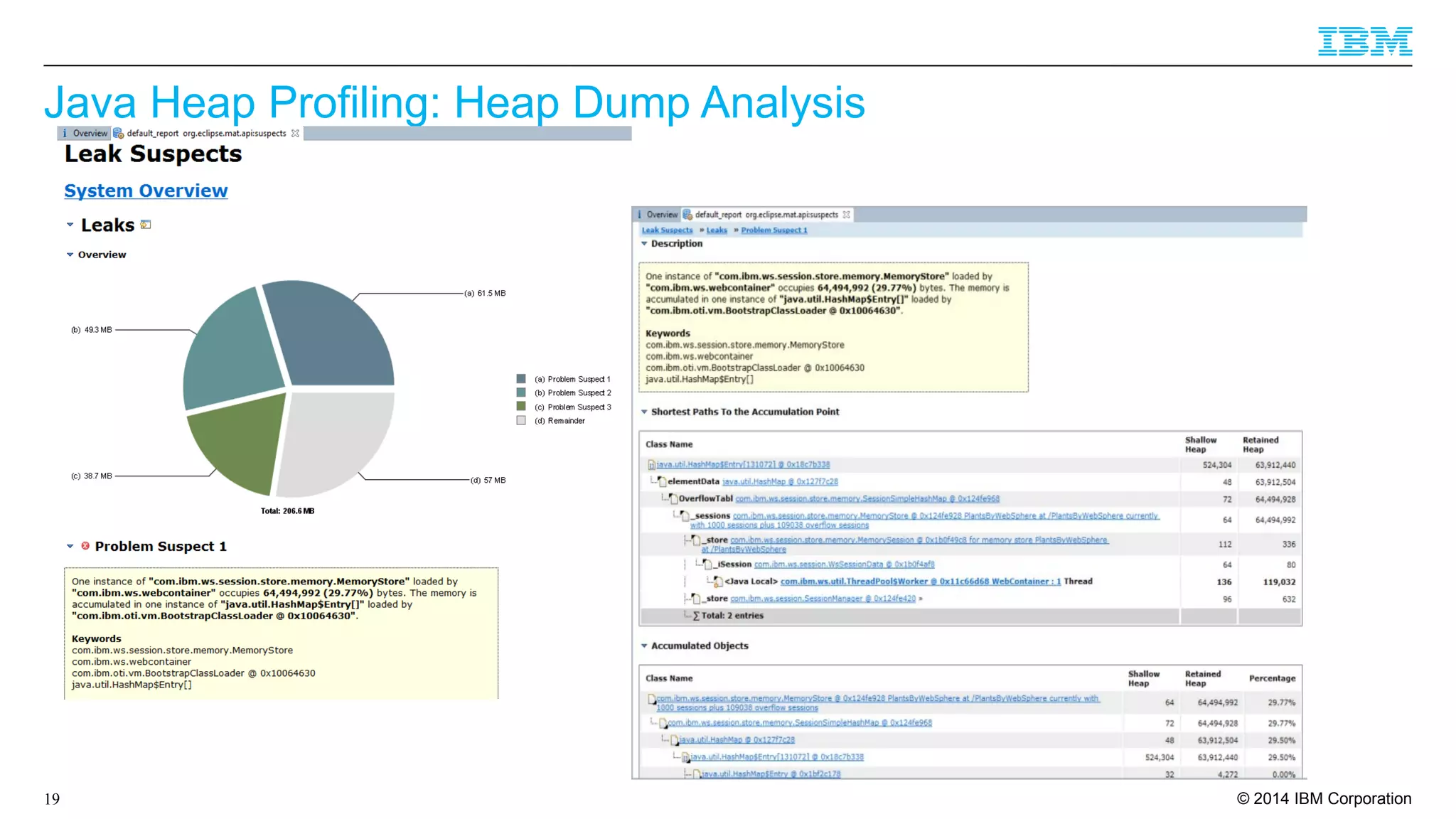Open the System Overview link

click(146, 191)
